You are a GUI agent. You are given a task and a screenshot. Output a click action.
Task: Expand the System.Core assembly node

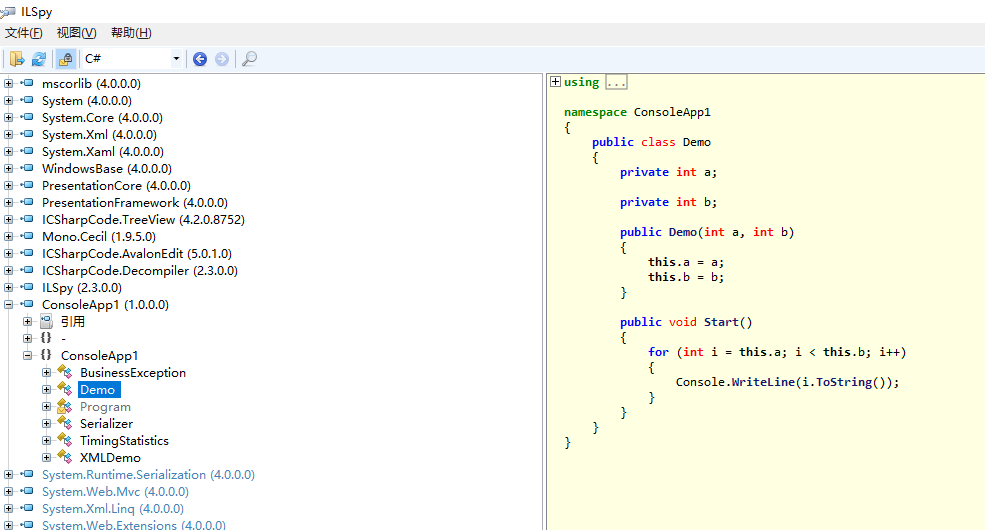coord(8,117)
